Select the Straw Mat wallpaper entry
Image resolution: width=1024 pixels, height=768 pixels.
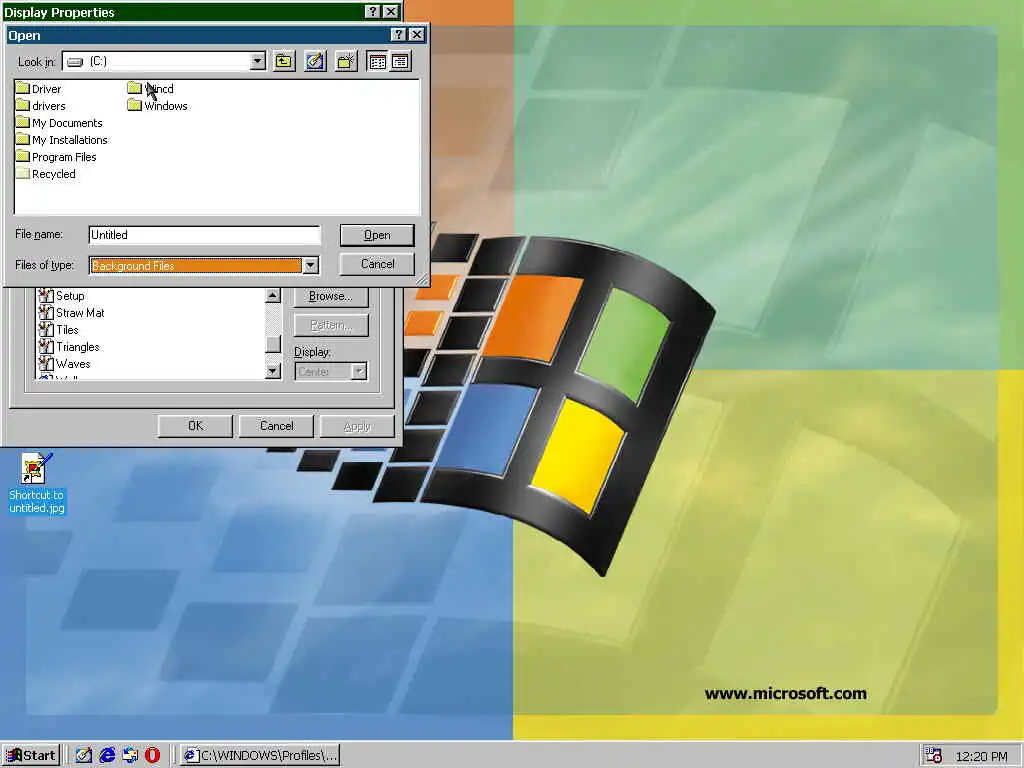[71, 313]
